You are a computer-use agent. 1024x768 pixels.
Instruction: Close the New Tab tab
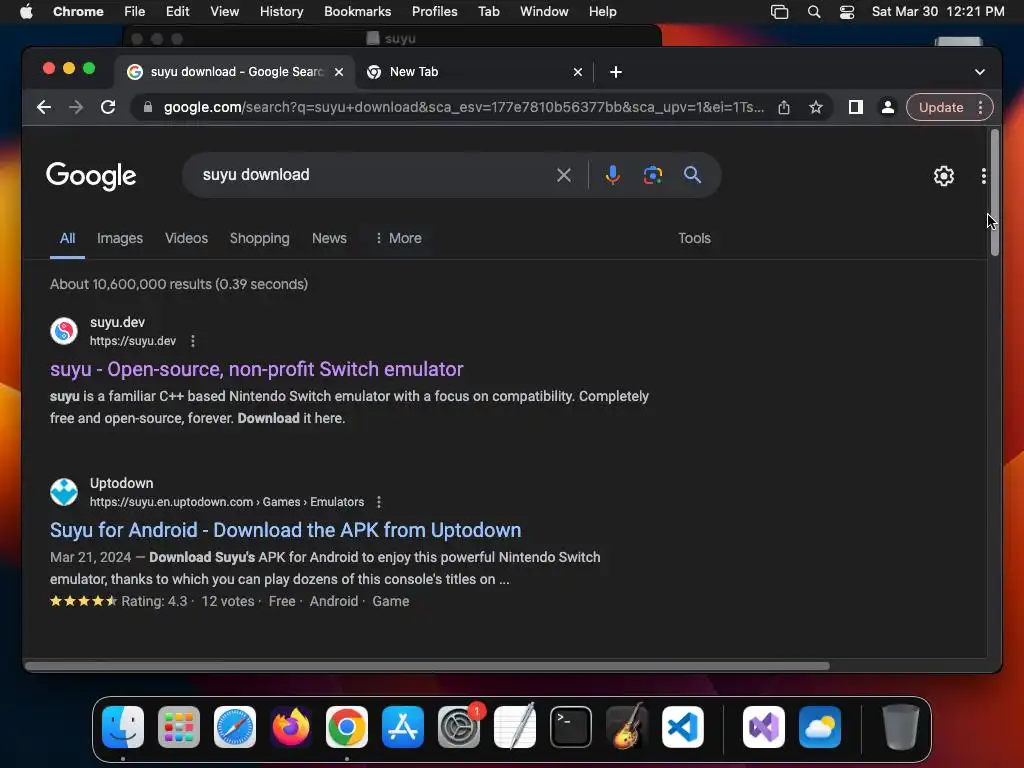[x=578, y=72]
